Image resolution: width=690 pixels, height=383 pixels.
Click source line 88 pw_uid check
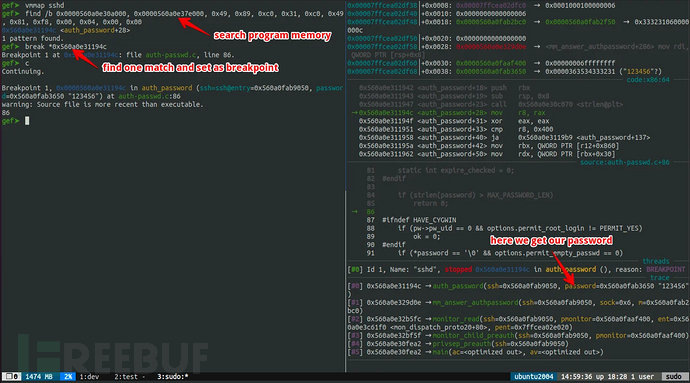[504, 228]
